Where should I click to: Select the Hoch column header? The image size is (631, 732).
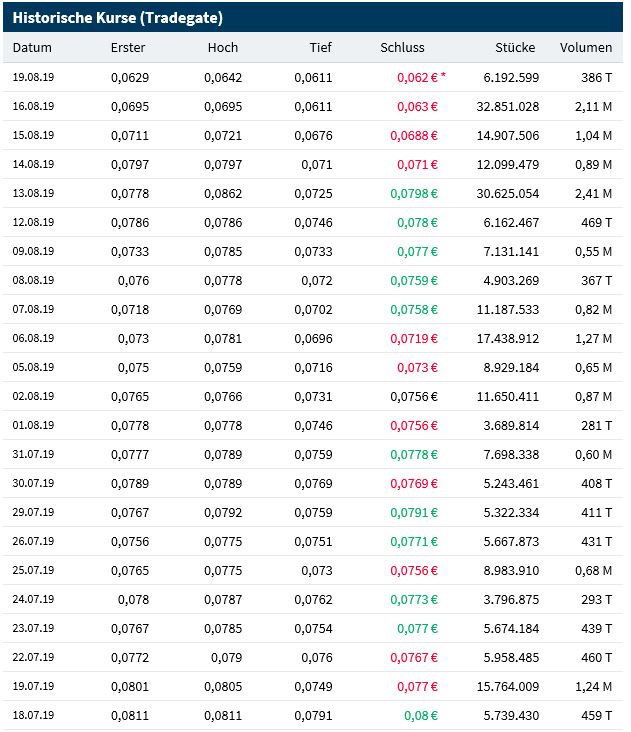point(223,47)
